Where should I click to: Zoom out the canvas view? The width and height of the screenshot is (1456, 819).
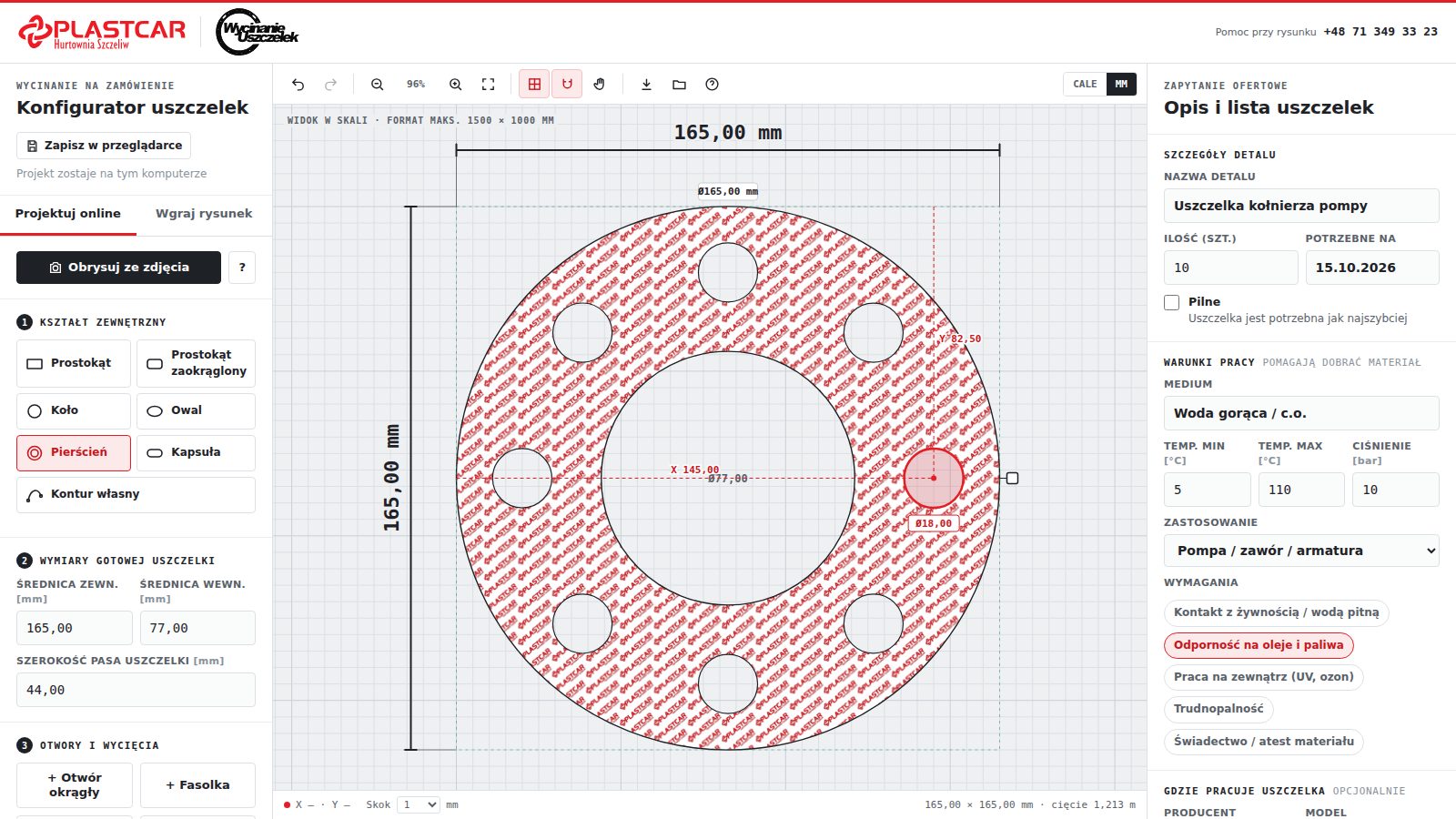pyautogui.click(x=377, y=85)
